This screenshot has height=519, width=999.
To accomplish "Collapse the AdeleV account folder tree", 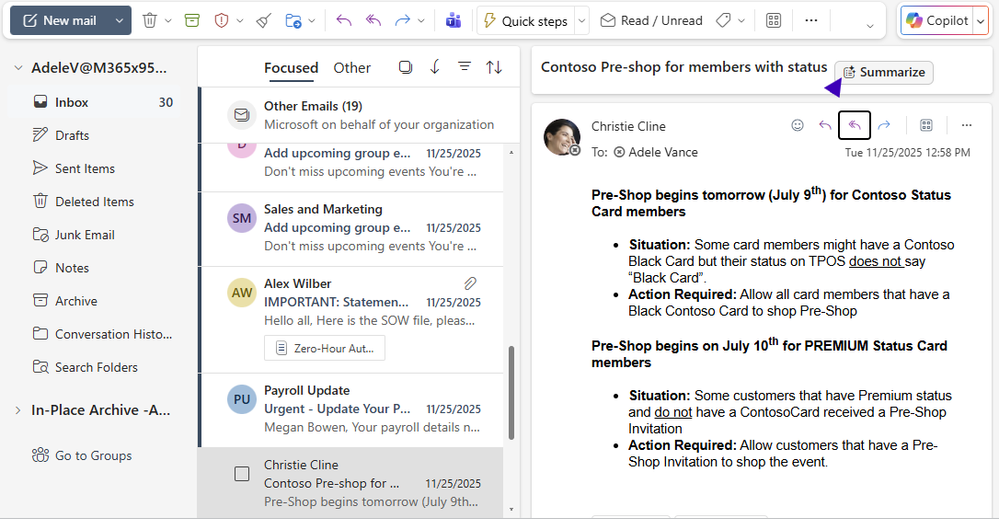I will tap(18, 68).
